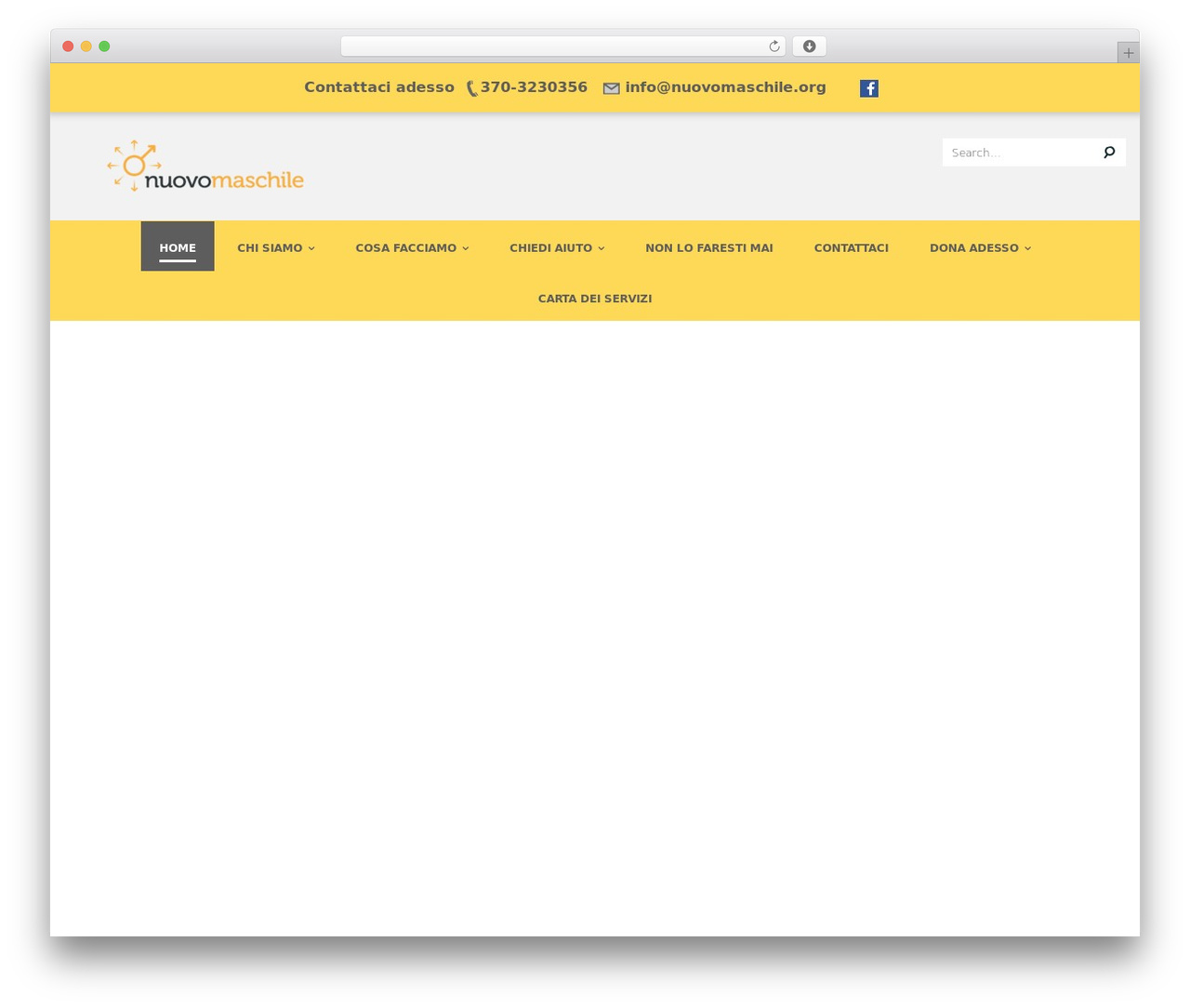Open Carta Dei Servizi page
The height and width of the screenshot is (1008, 1190).
(x=595, y=298)
